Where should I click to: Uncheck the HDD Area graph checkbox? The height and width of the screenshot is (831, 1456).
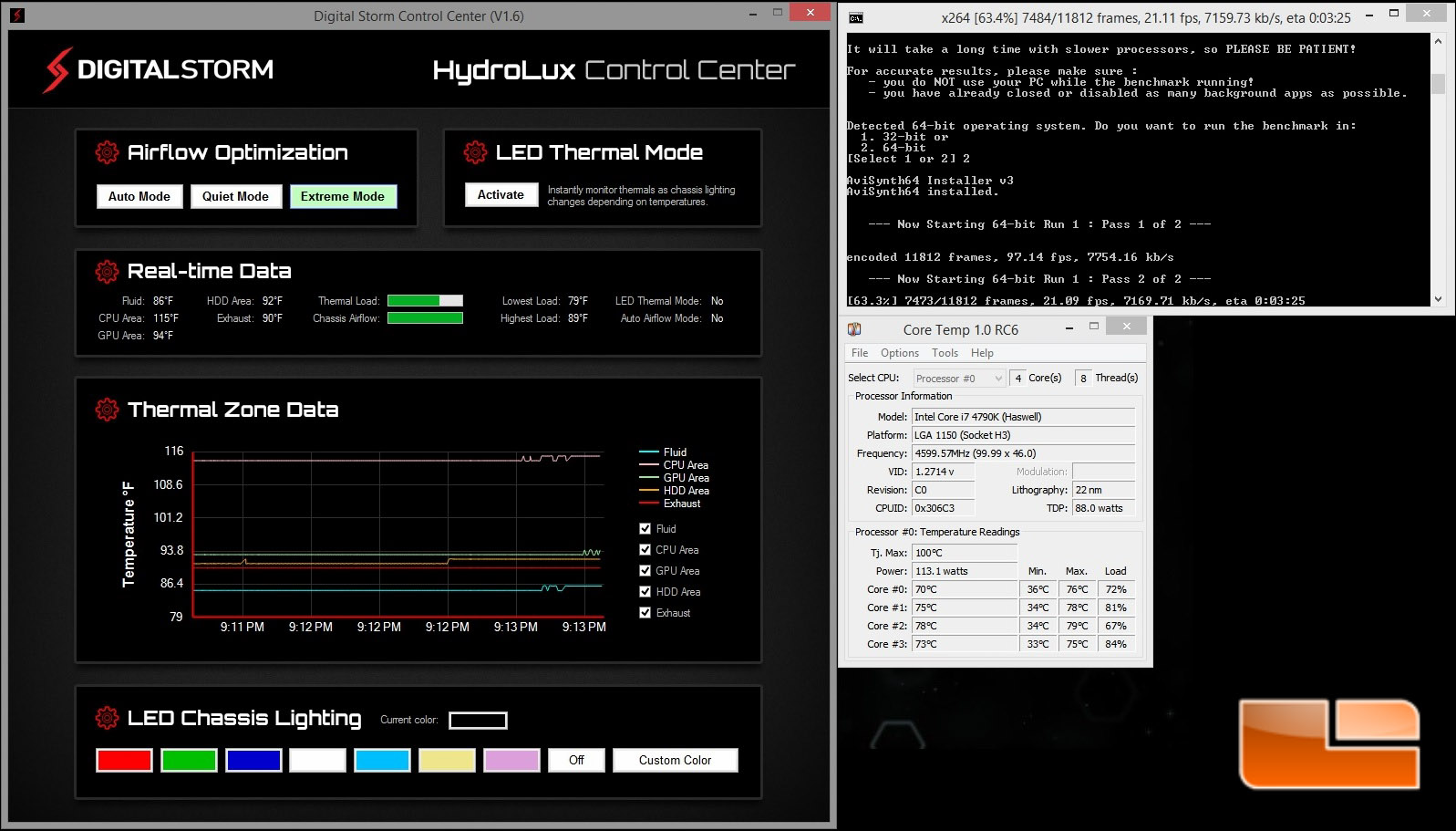coord(645,591)
